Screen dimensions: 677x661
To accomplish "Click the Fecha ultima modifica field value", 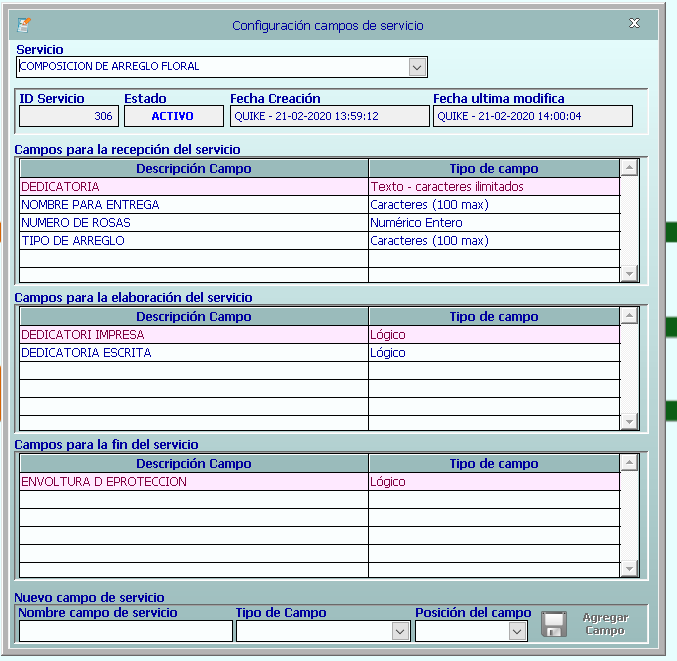I will [x=533, y=116].
